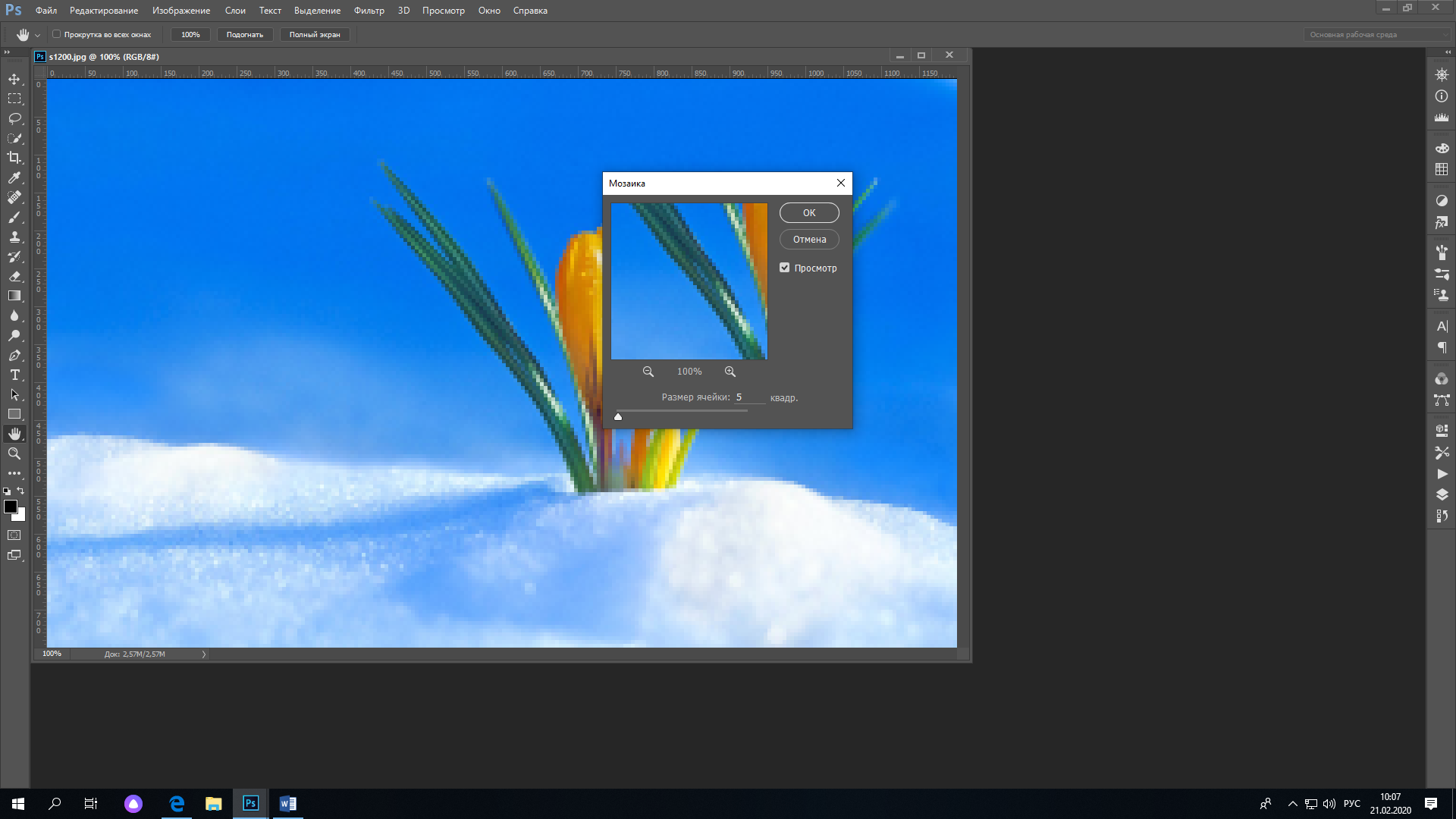1456x819 pixels.
Task: Click the zoom-out magnifier in Mosaic dialog
Action: pos(648,372)
